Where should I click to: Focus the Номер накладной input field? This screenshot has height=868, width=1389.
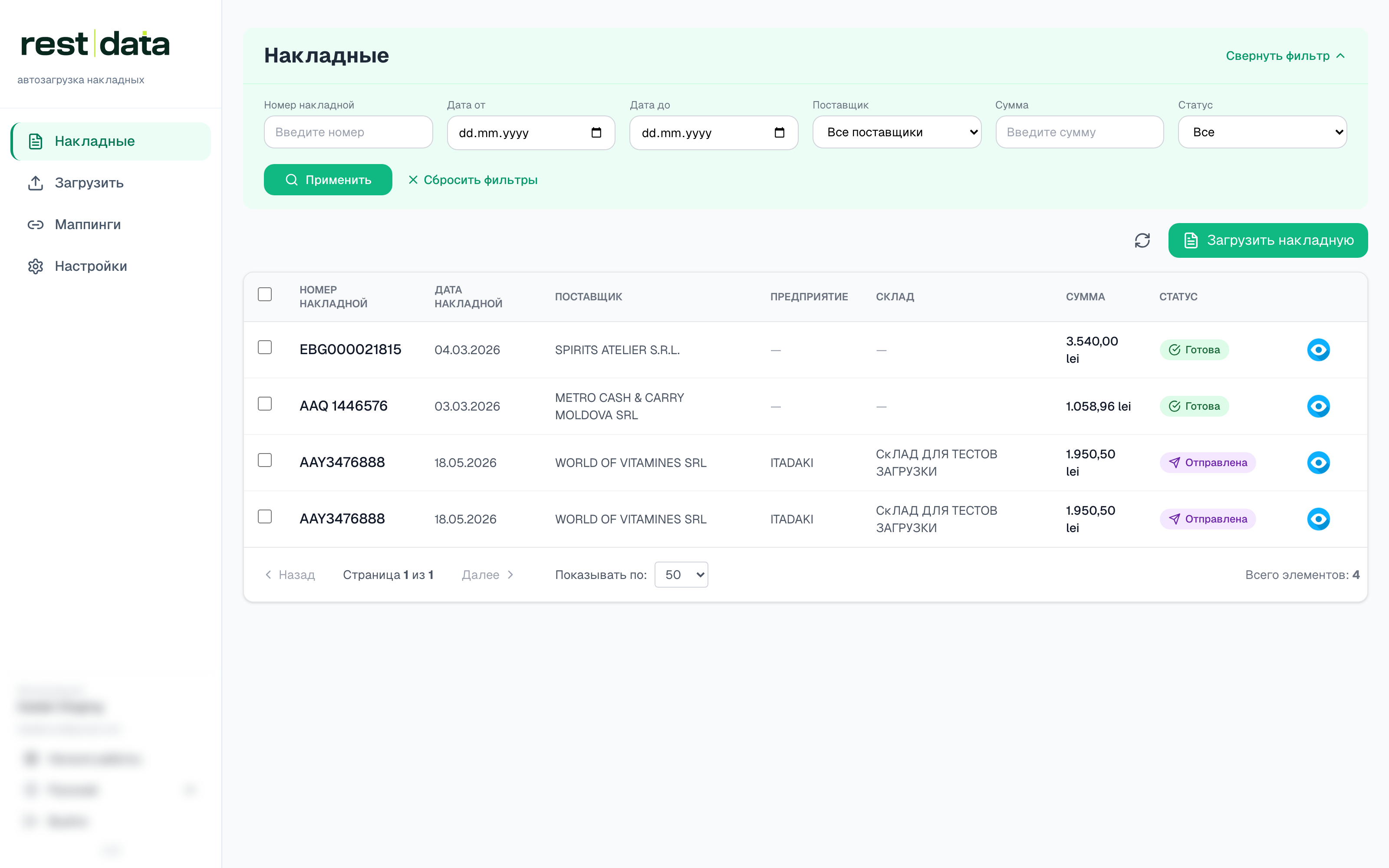coord(349,132)
